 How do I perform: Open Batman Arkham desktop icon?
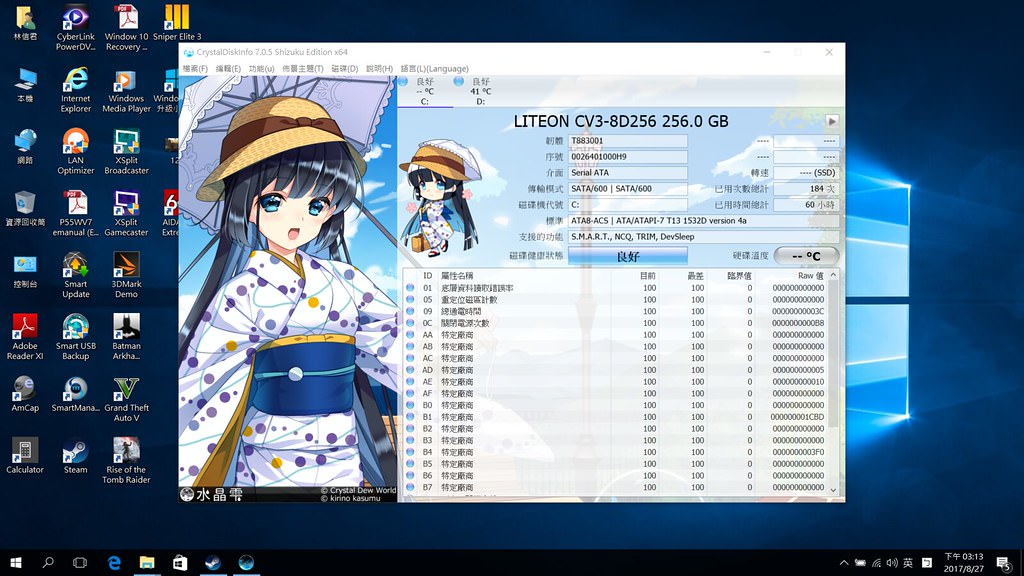(126, 337)
